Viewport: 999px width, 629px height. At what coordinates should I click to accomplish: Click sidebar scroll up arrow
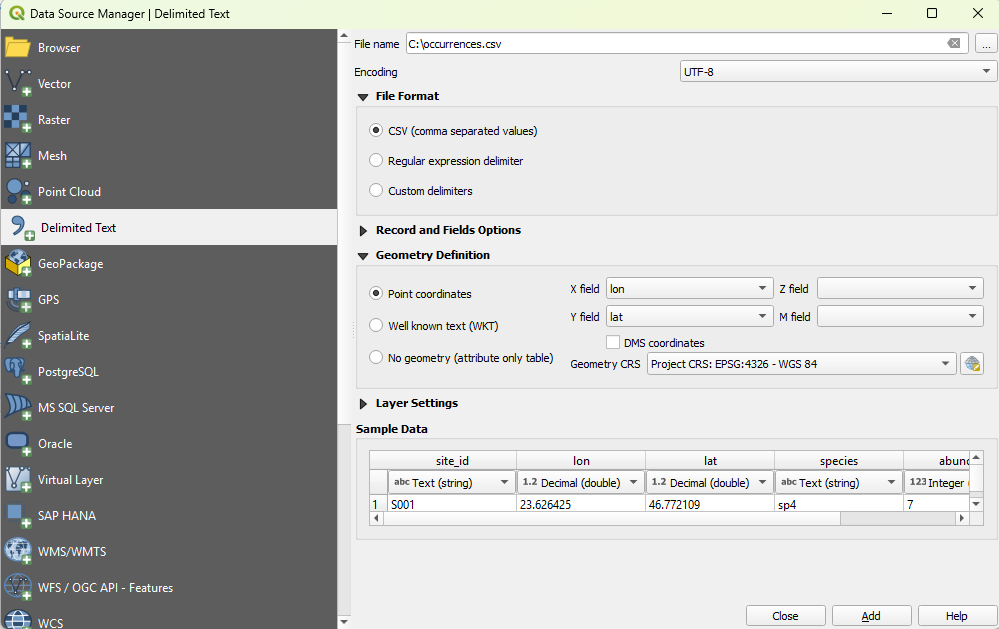(x=344, y=36)
